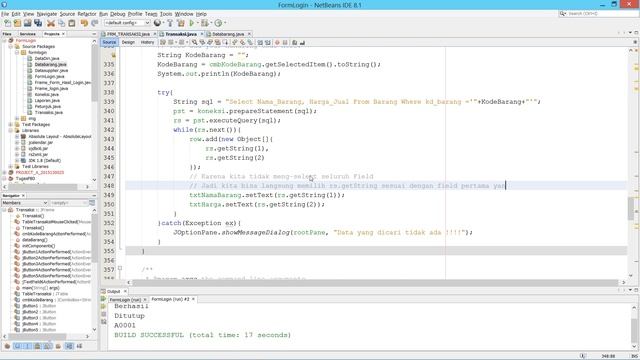Click the Save All toolbar icon
The width and height of the screenshot is (640, 360).
point(38,23)
